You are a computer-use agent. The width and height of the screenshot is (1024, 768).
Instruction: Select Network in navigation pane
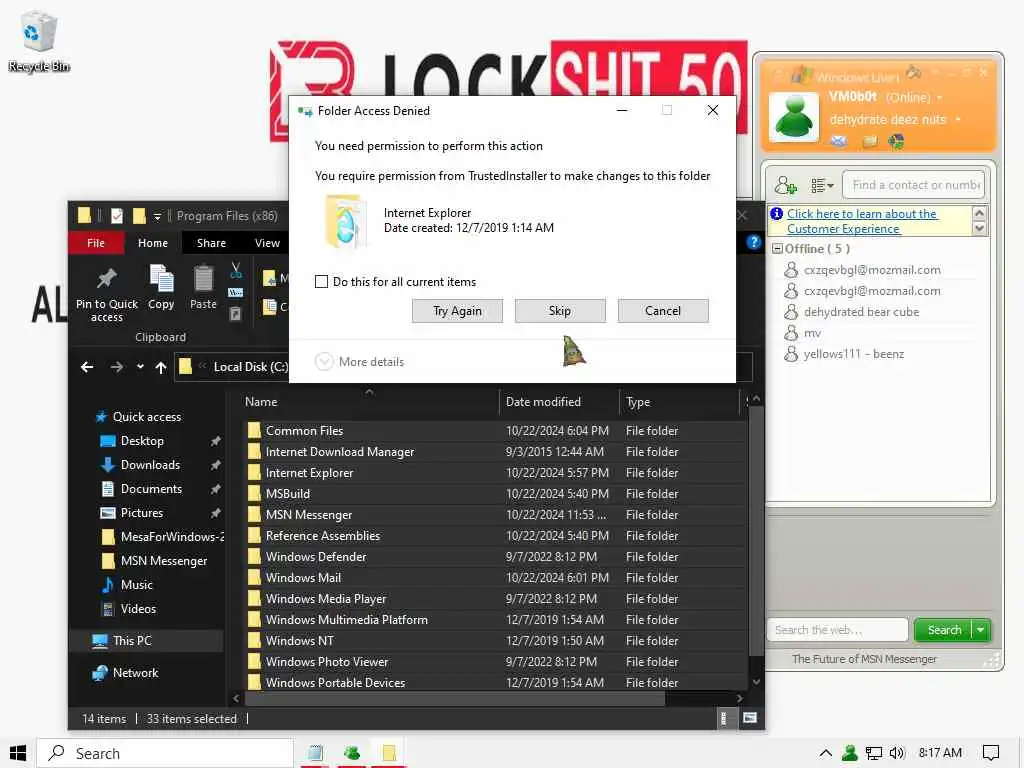pos(135,673)
